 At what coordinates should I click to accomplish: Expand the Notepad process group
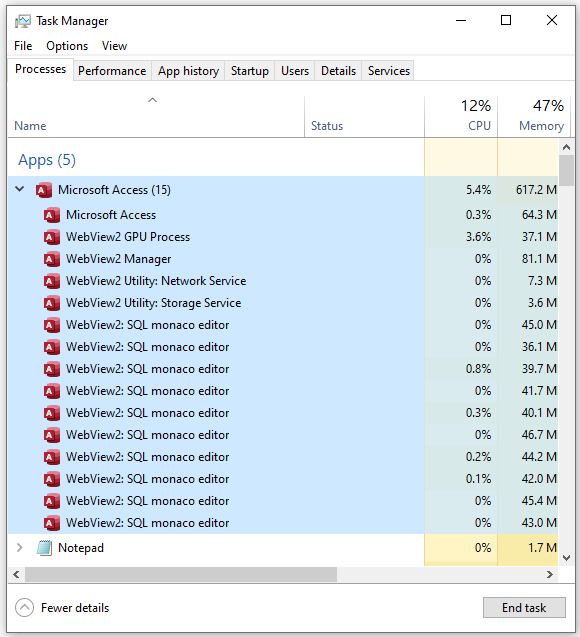coord(19,548)
